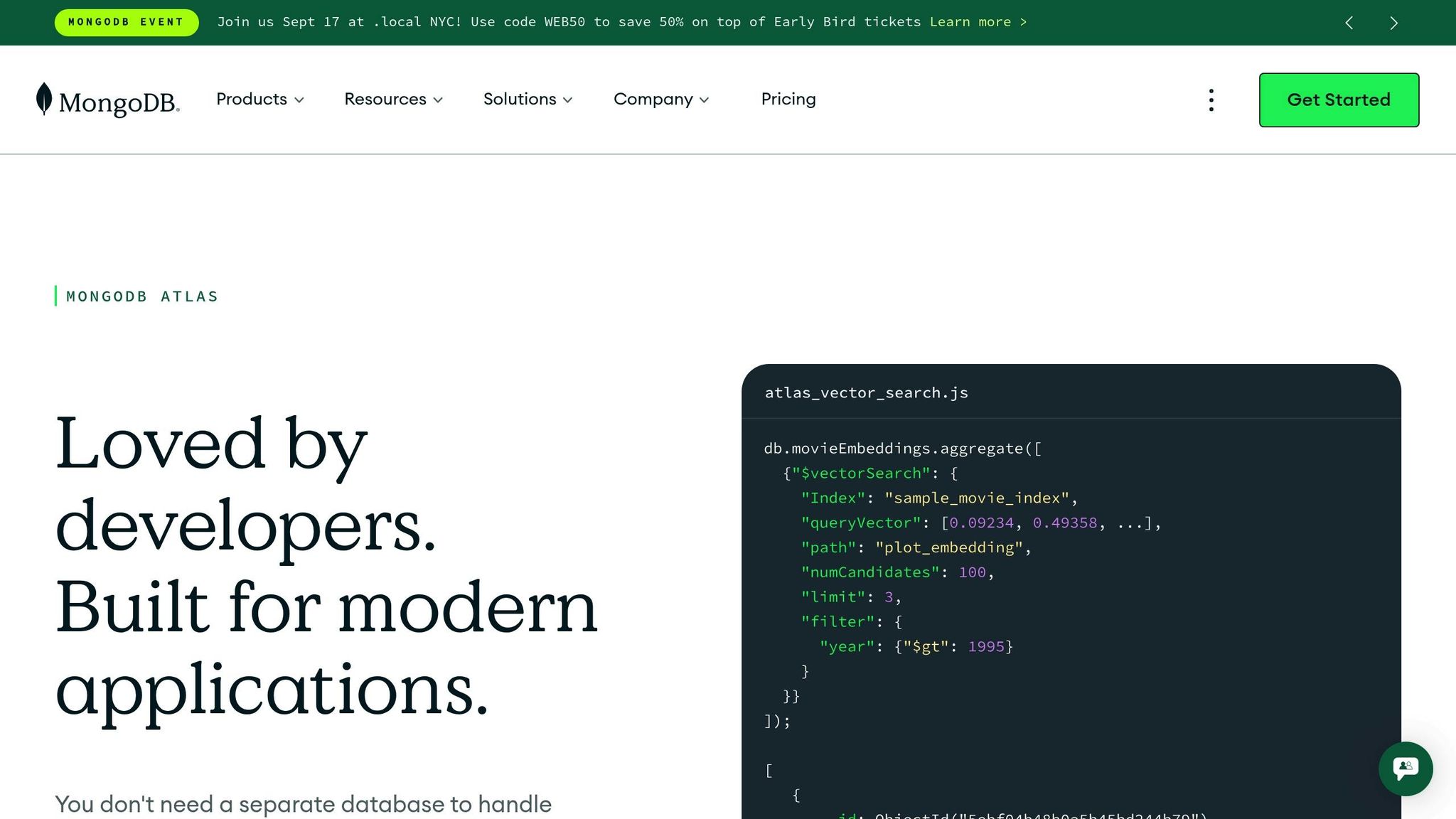Screen dimensions: 1456x819
Task: Open the Pricing page
Action: click(788, 100)
